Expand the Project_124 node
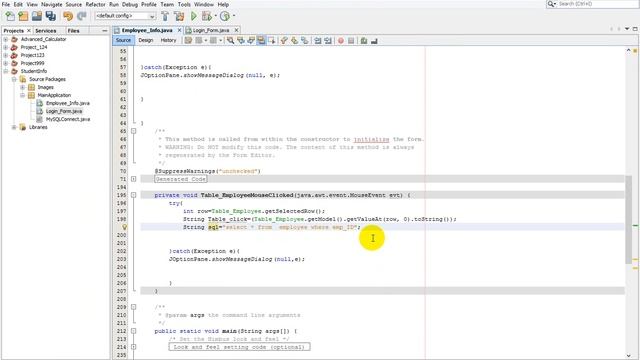This screenshot has width=640, height=360. (x=6, y=47)
